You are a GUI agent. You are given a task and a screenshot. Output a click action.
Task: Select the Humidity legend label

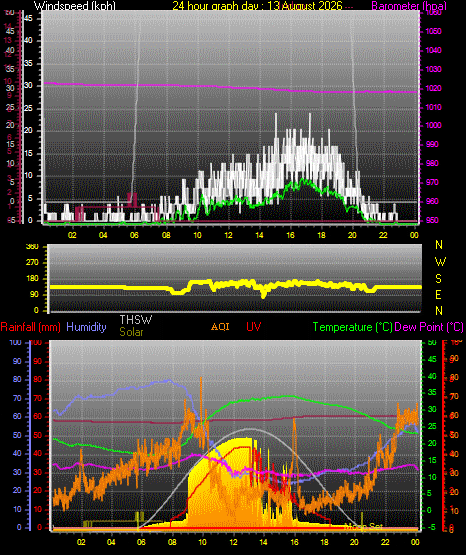[86, 327]
